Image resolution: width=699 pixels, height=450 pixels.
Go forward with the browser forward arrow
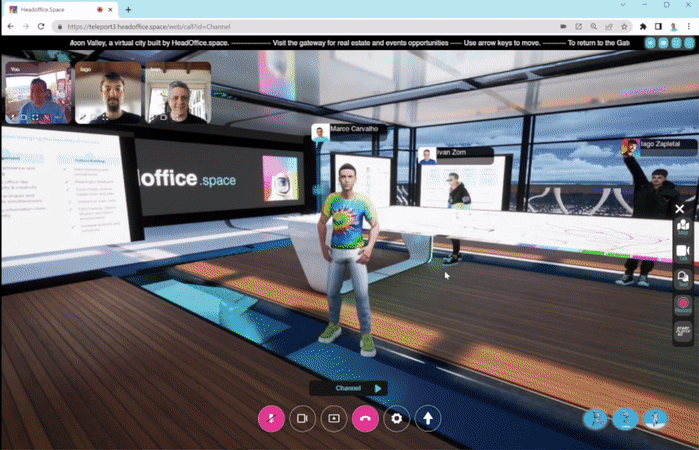click(x=26, y=26)
